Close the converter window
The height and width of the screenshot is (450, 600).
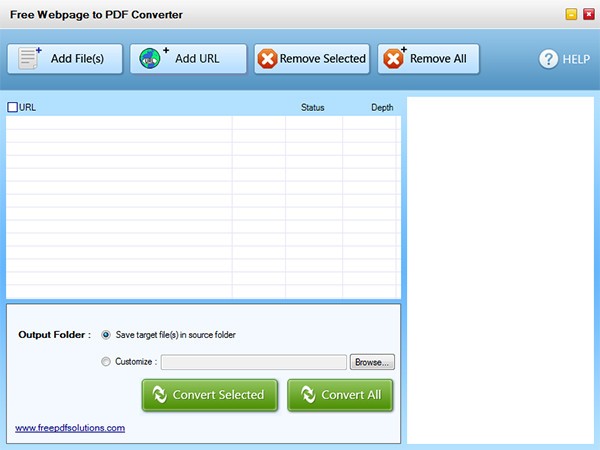pos(589,15)
